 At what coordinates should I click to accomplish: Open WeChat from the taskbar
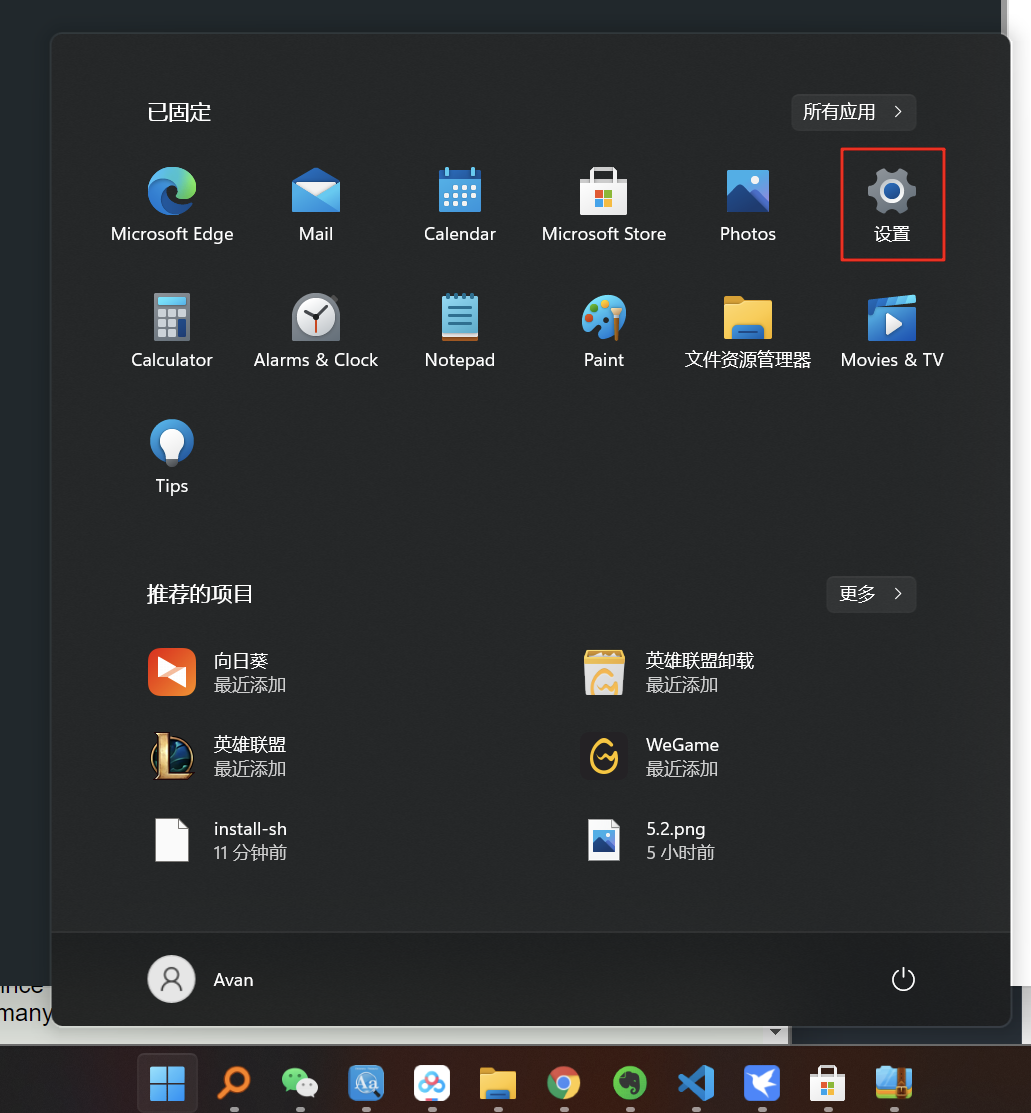point(300,1083)
